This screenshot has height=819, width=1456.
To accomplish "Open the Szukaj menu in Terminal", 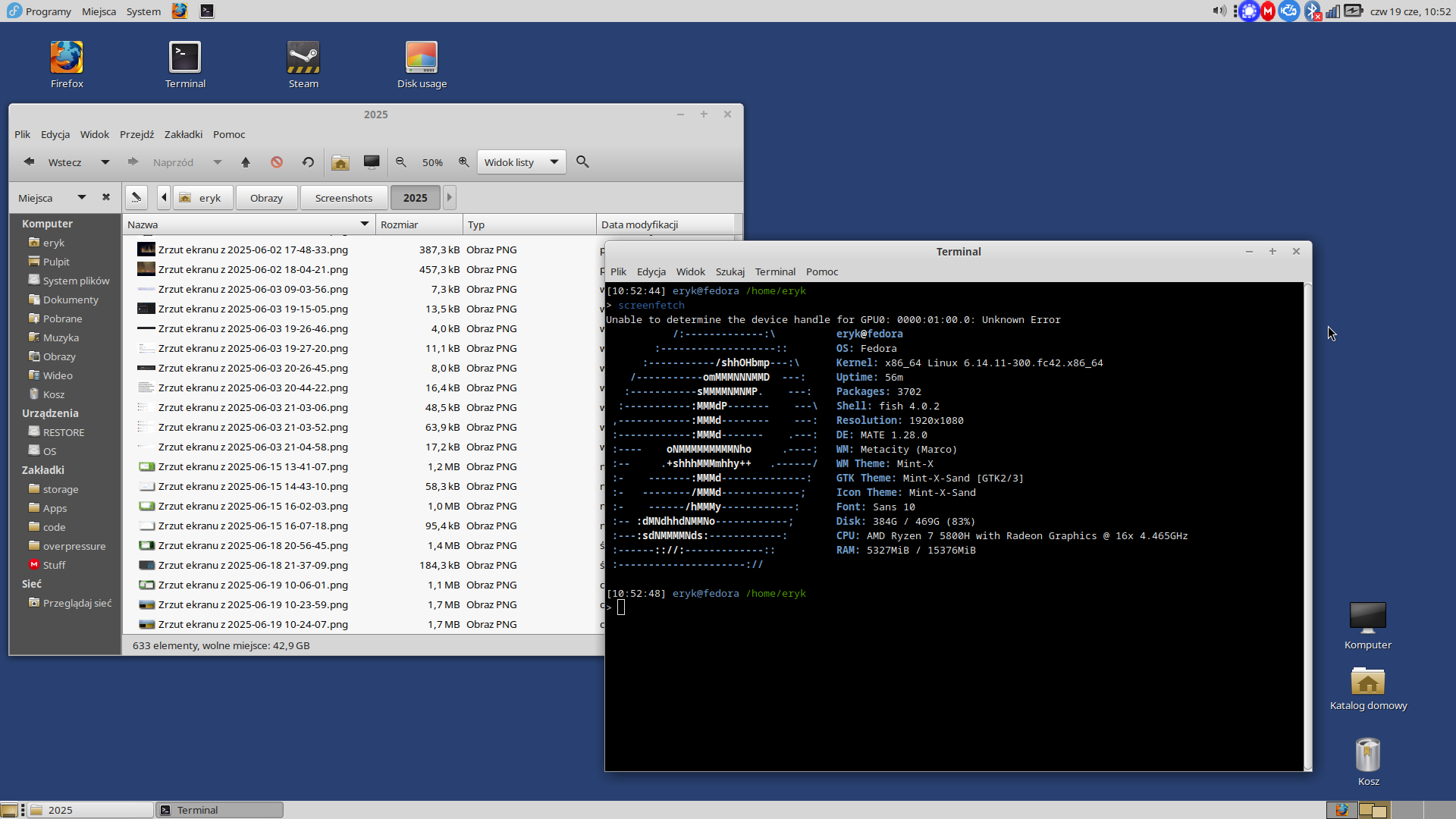I will [730, 271].
